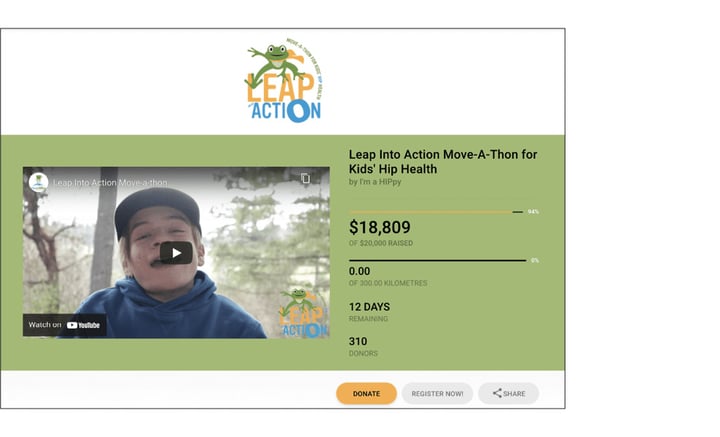Open the Leap Into Action Move-a-thon video title
The height and width of the screenshot is (437, 720).
point(110,183)
